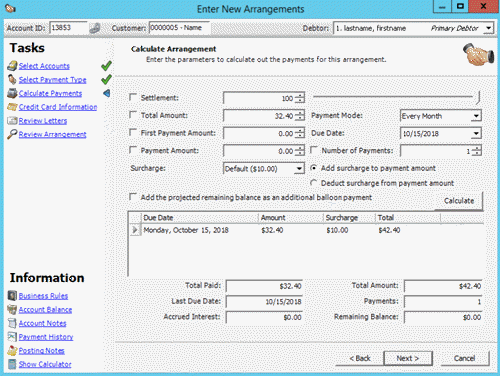Open the Business Rules link

(x=43, y=296)
